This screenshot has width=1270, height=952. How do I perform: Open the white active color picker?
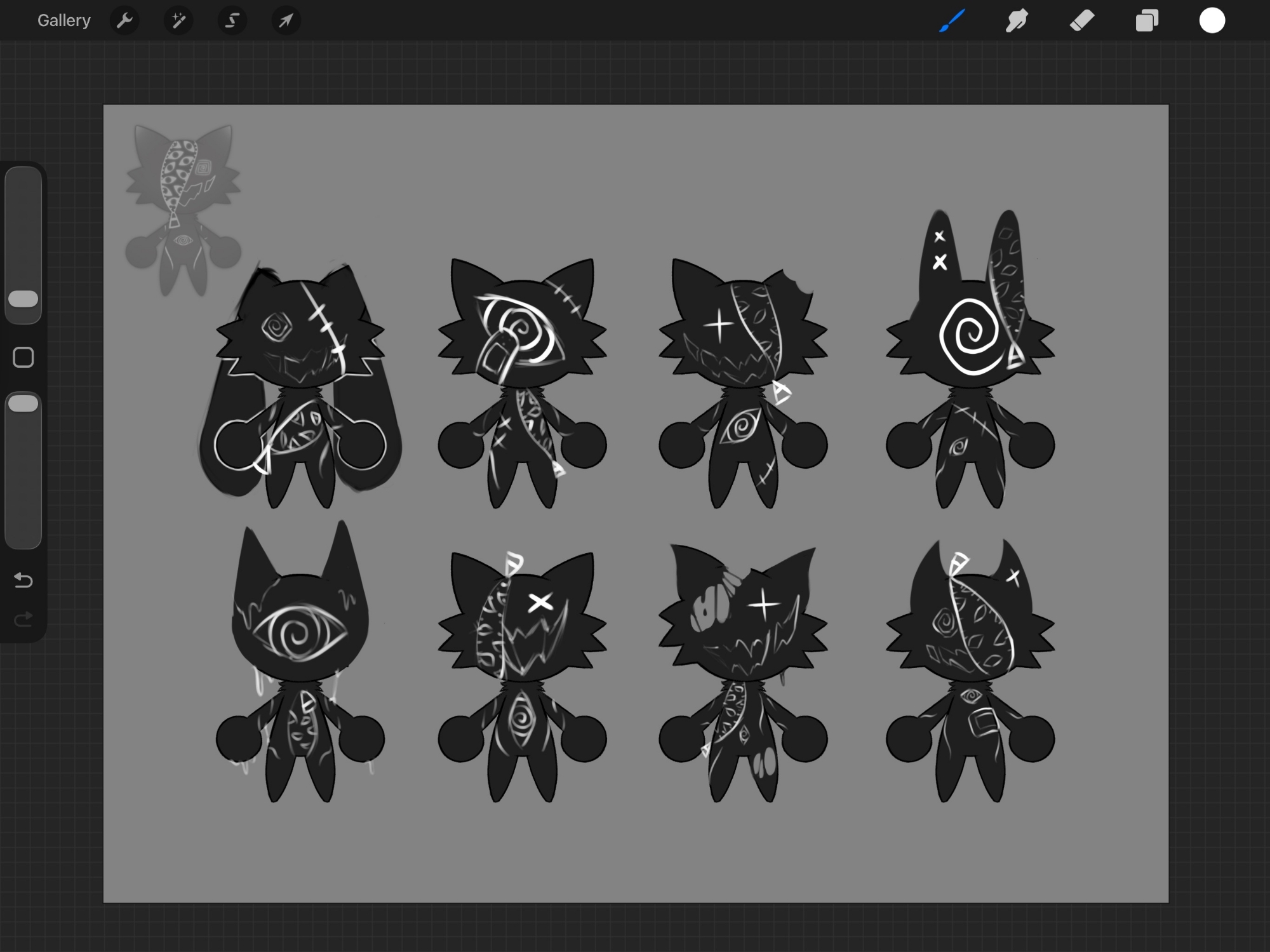click(1212, 20)
